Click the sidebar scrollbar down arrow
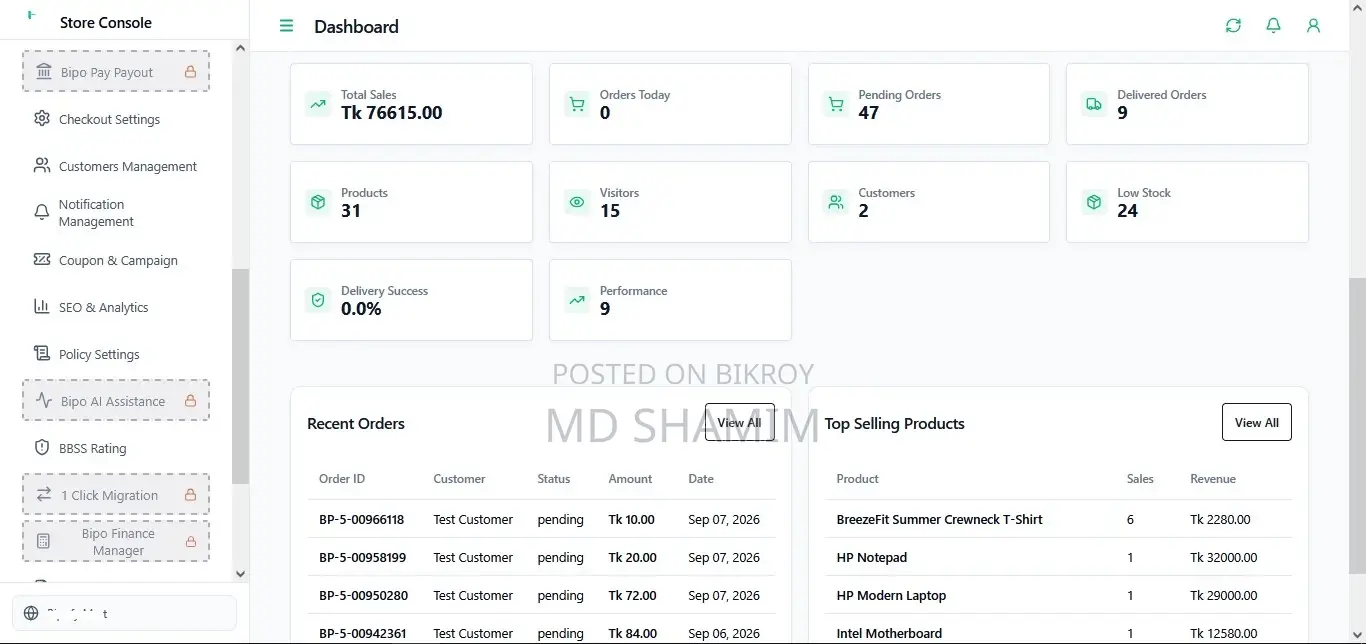This screenshot has height=644, width=1366. coord(240,574)
